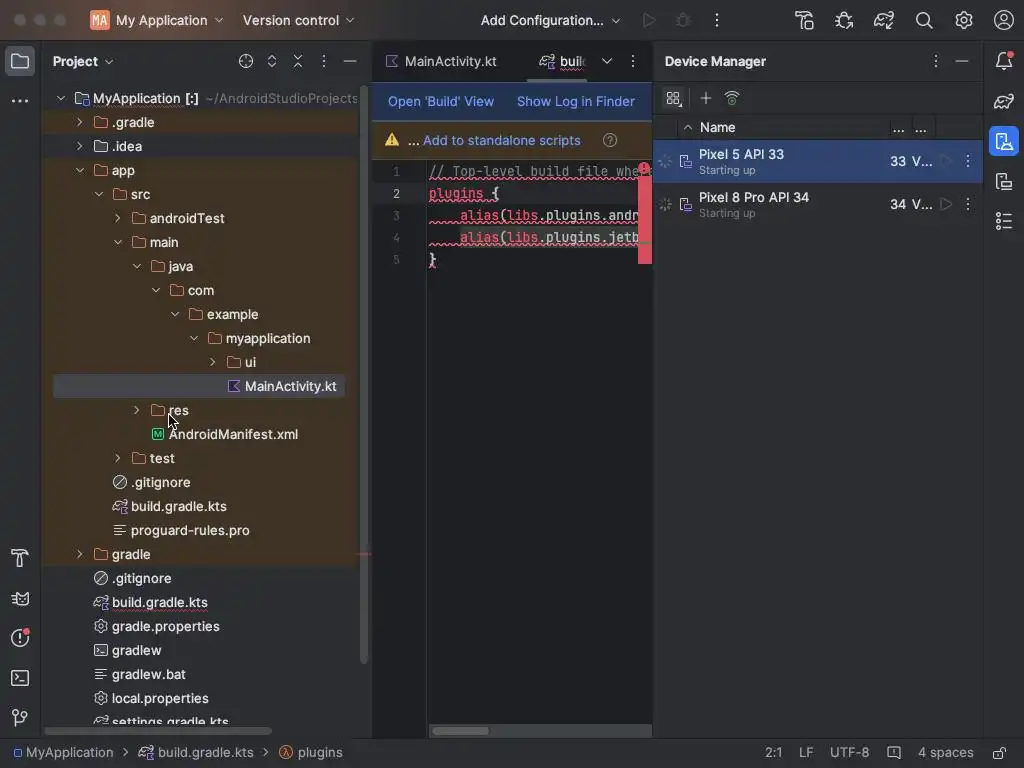Hide the Project panel with minimize icon
The image size is (1024, 768).
click(350, 61)
